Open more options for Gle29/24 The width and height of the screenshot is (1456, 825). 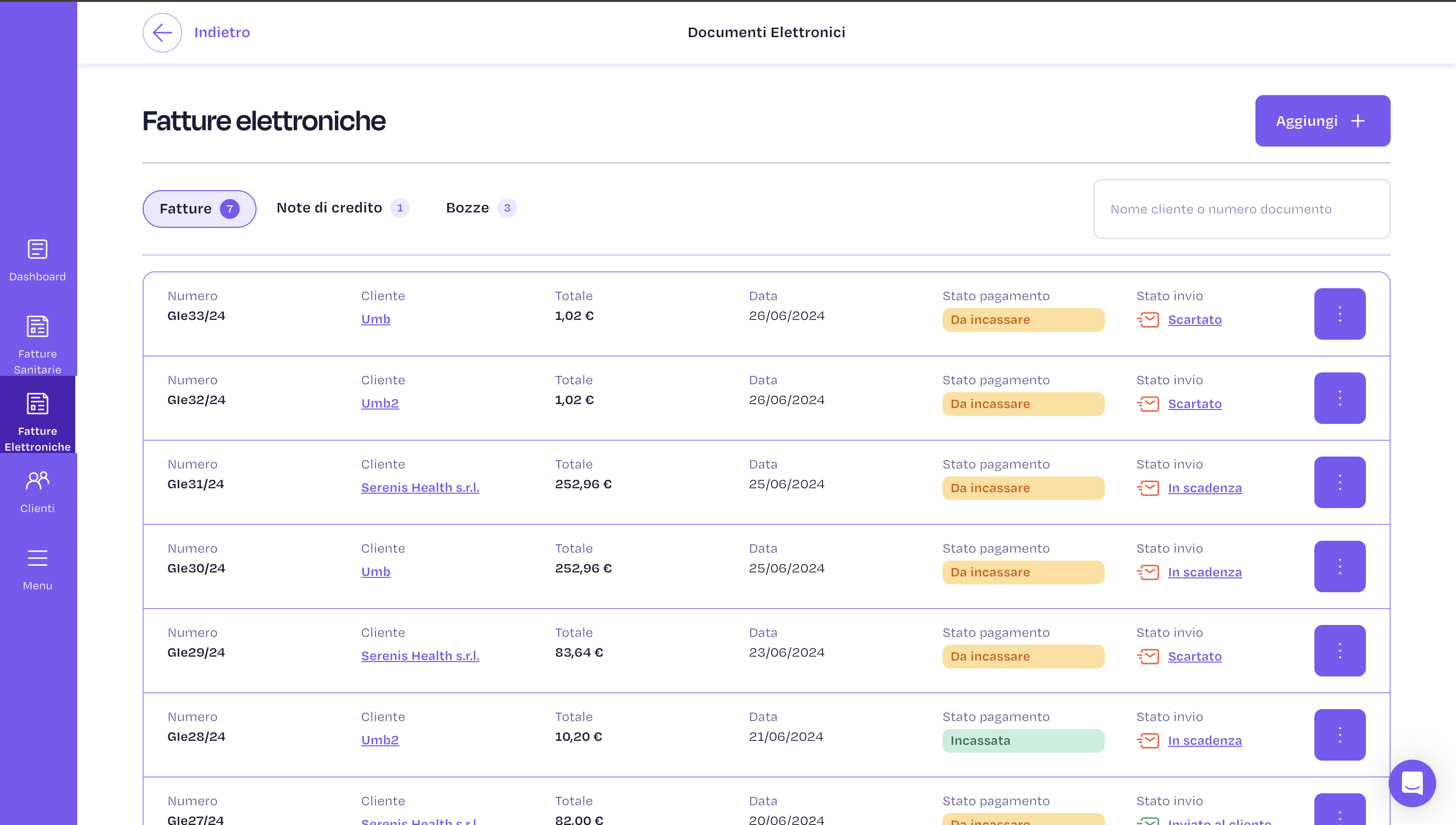pos(1339,651)
